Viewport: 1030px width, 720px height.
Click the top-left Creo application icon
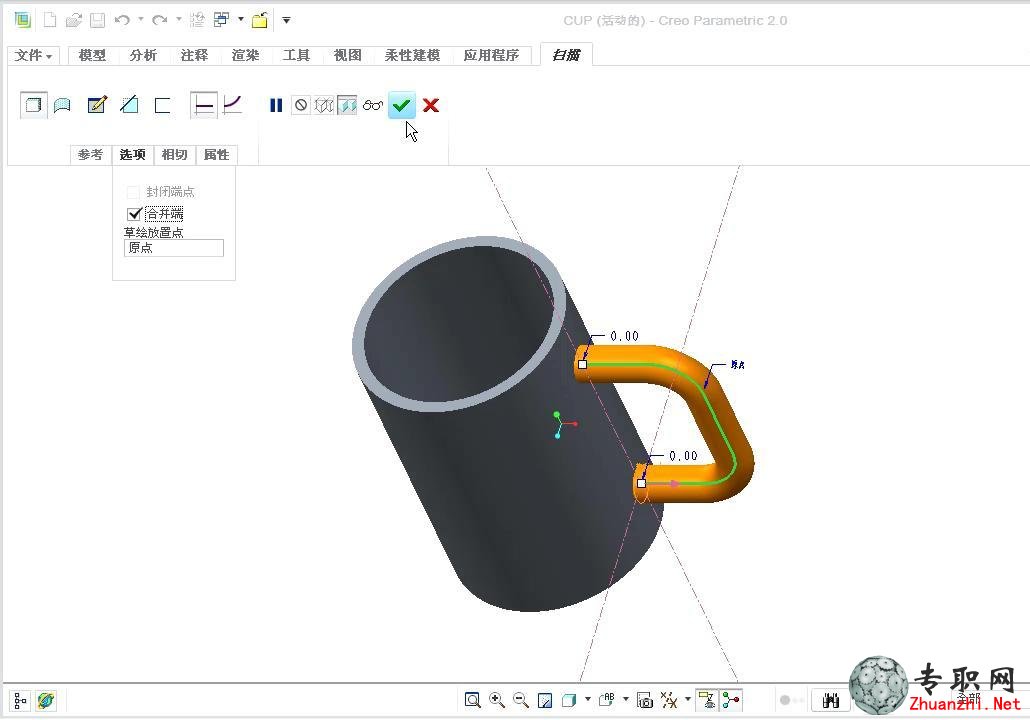(x=23, y=20)
